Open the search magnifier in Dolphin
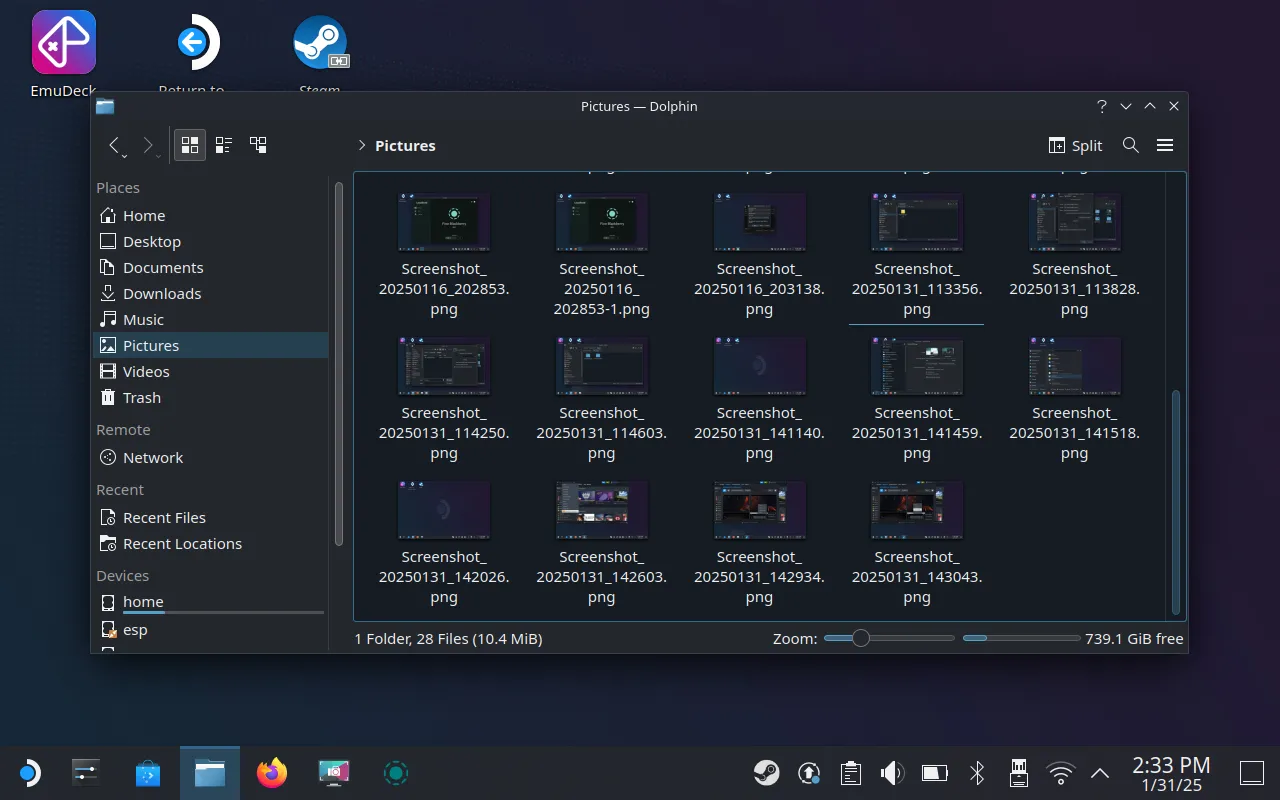 tap(1130, 145)
